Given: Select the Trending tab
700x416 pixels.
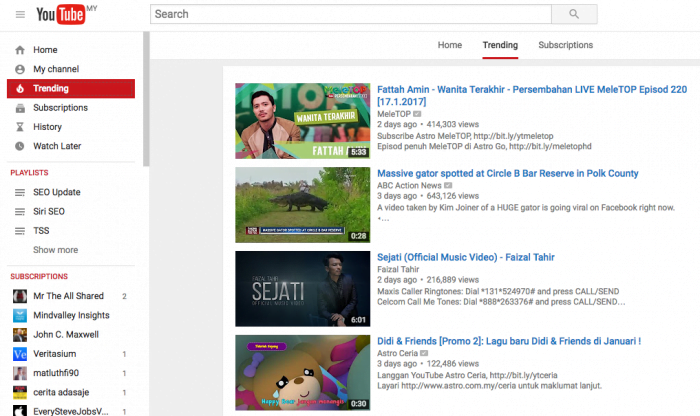Looking at the screenshot, I should 500,45.
